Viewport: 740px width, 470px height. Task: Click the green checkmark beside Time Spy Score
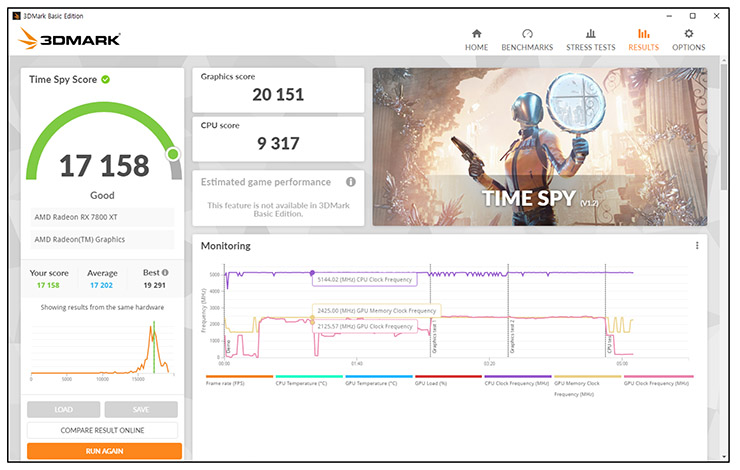(105, 80)
